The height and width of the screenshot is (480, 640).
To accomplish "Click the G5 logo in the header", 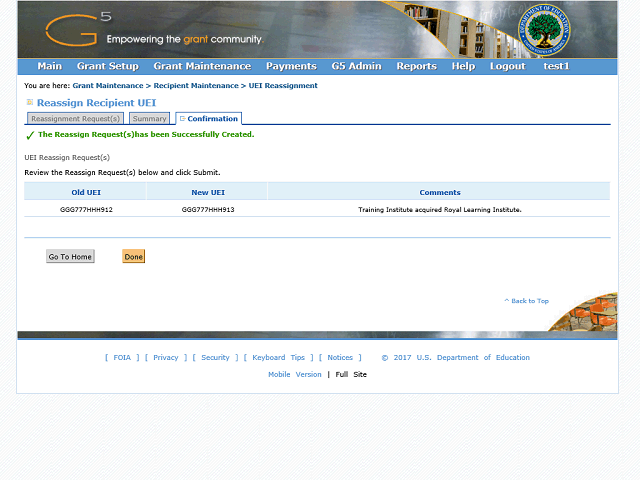I will 78,29.
